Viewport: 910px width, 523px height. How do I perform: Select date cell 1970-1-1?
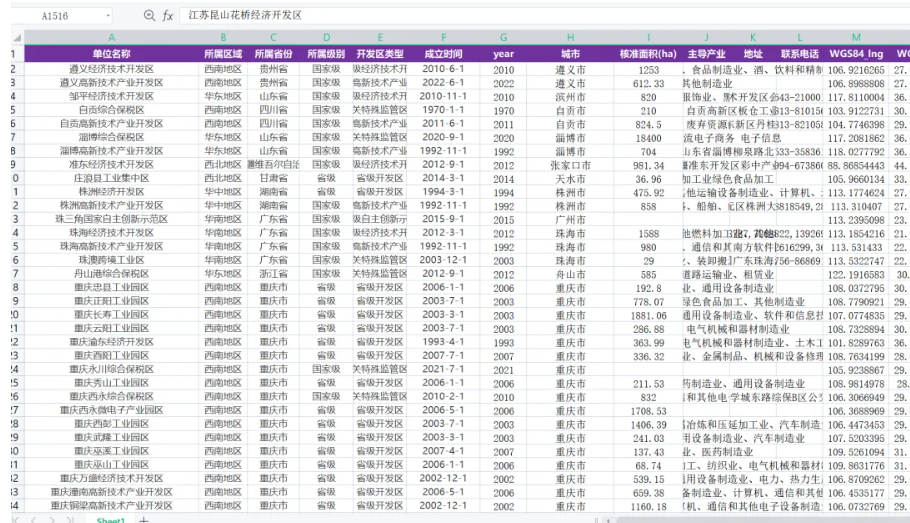443,110
